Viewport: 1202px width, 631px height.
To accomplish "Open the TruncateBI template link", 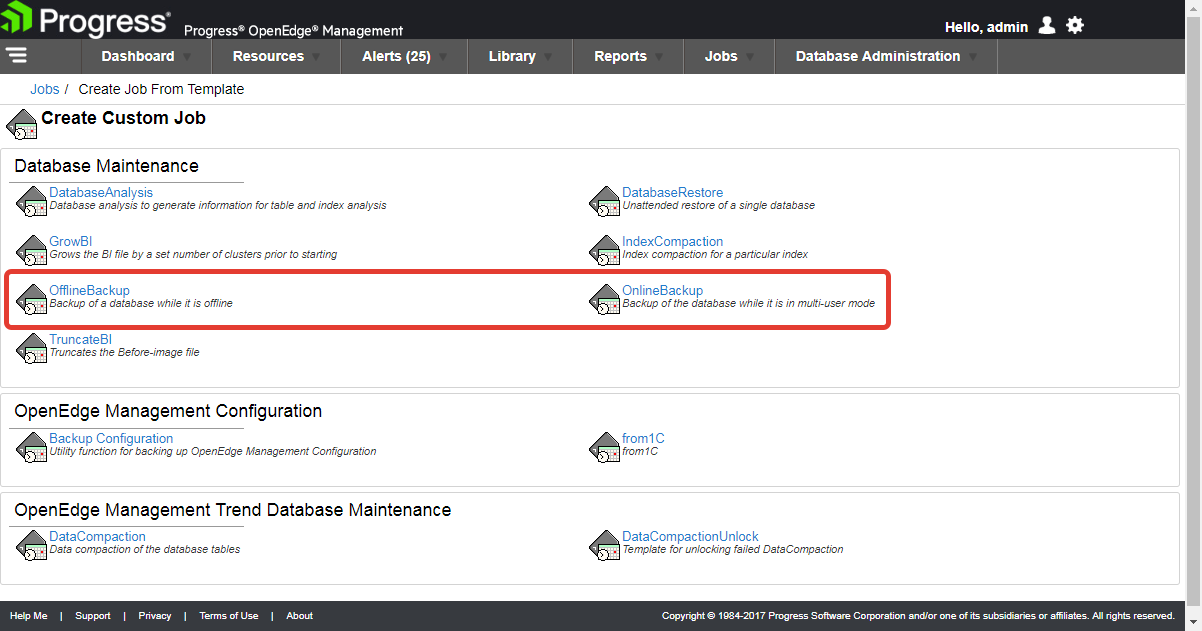I will pyautogui.click(x=81, y=339).
